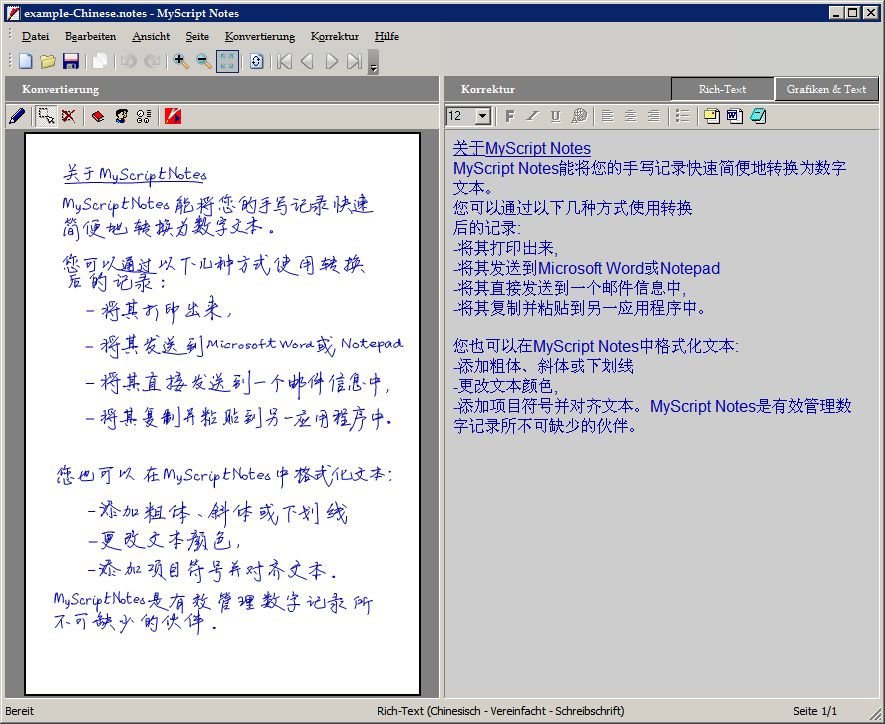Click the greyed copy pages icon
This screenshot has width=885, height=724.
[100, 61]
